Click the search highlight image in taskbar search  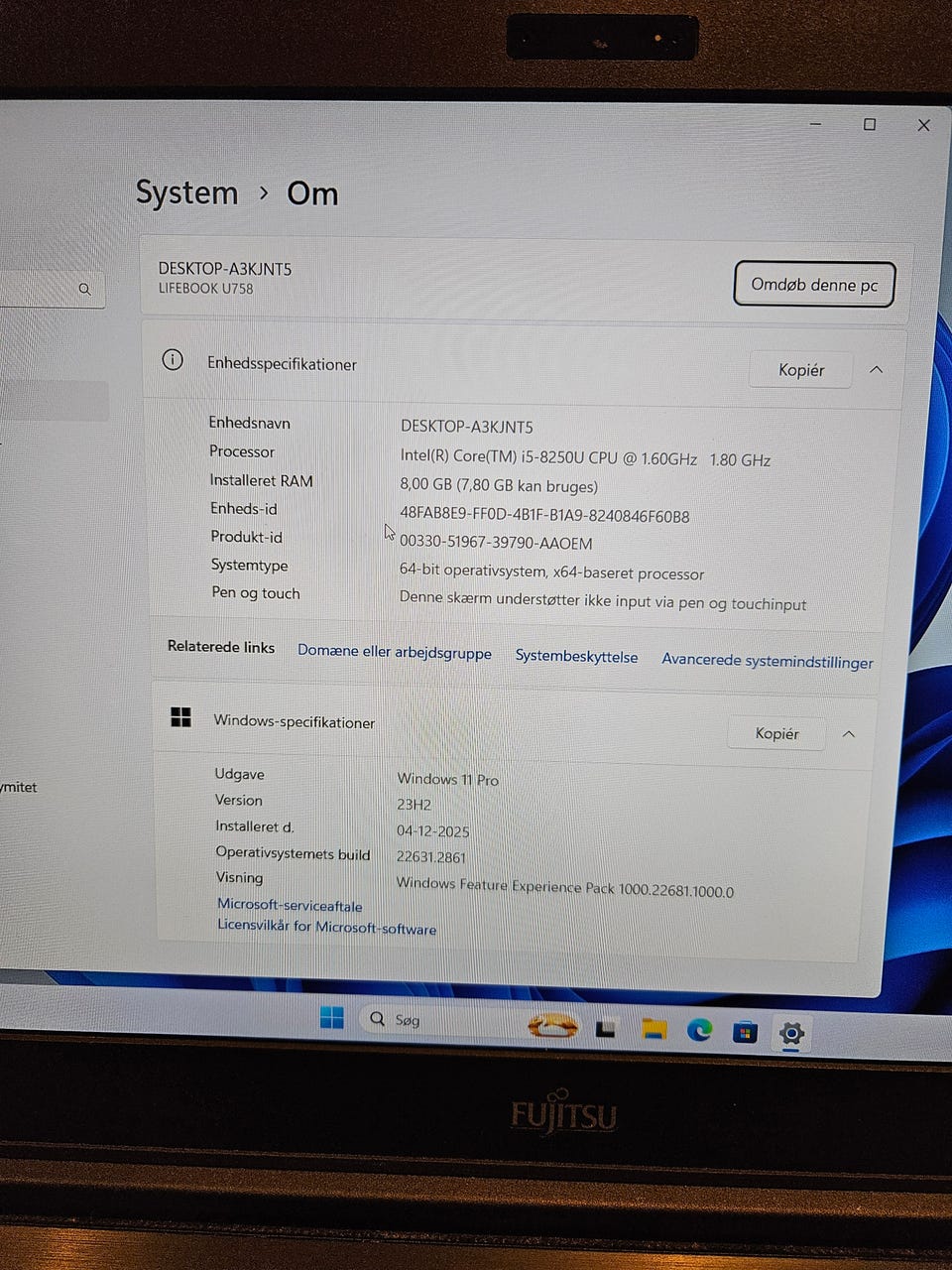tap(553, 1025)
